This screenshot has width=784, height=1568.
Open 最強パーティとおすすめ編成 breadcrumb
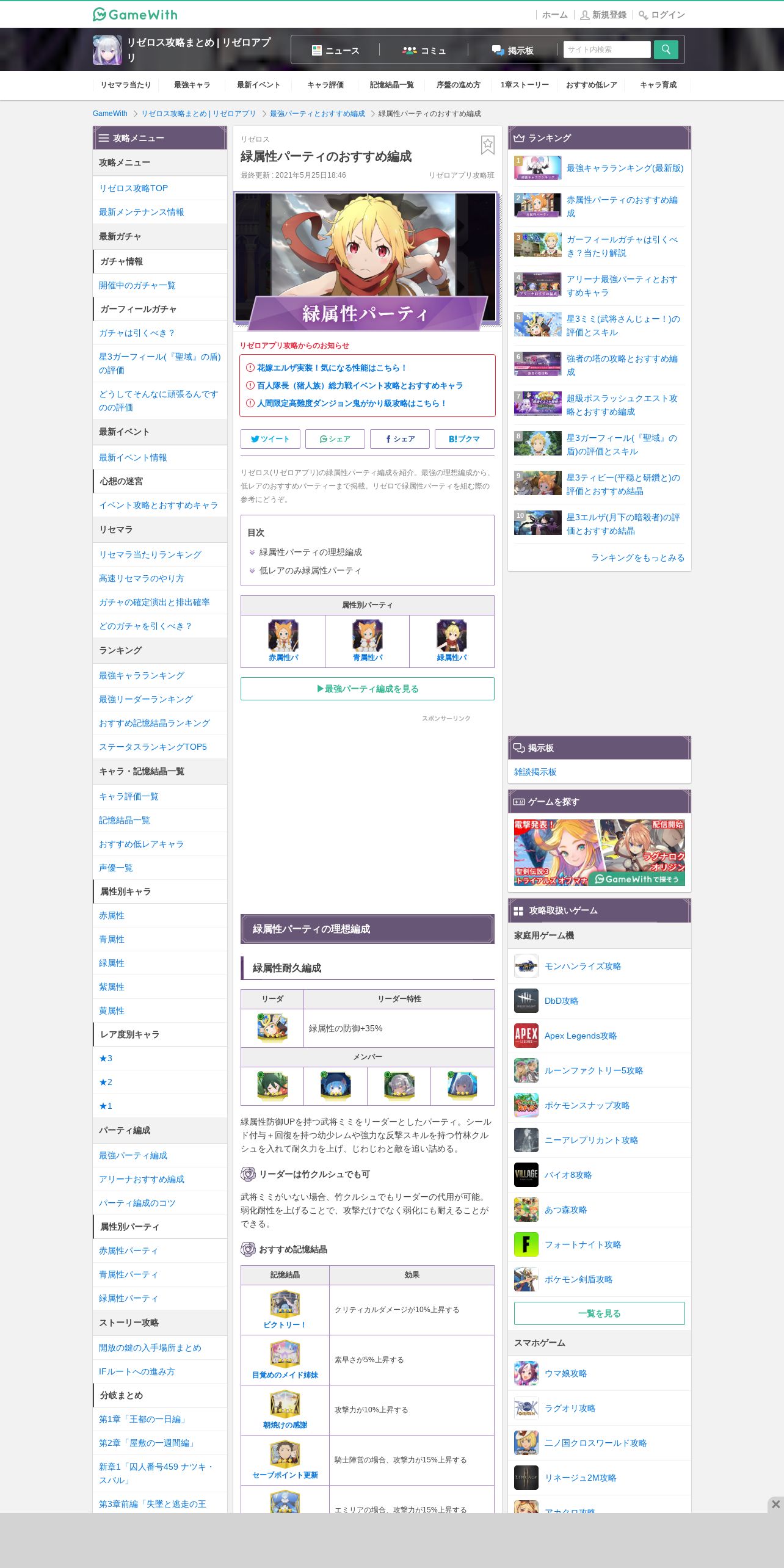click(x=318, y=114)
